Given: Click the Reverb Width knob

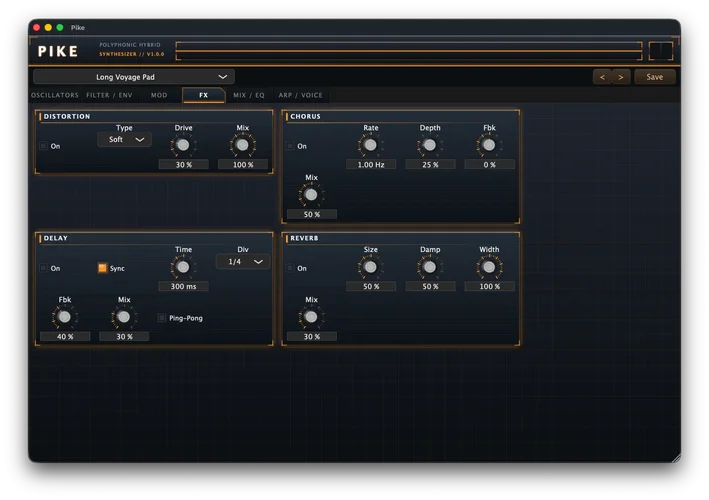Looking at the screenshot, I should click(x=489, y=267).
